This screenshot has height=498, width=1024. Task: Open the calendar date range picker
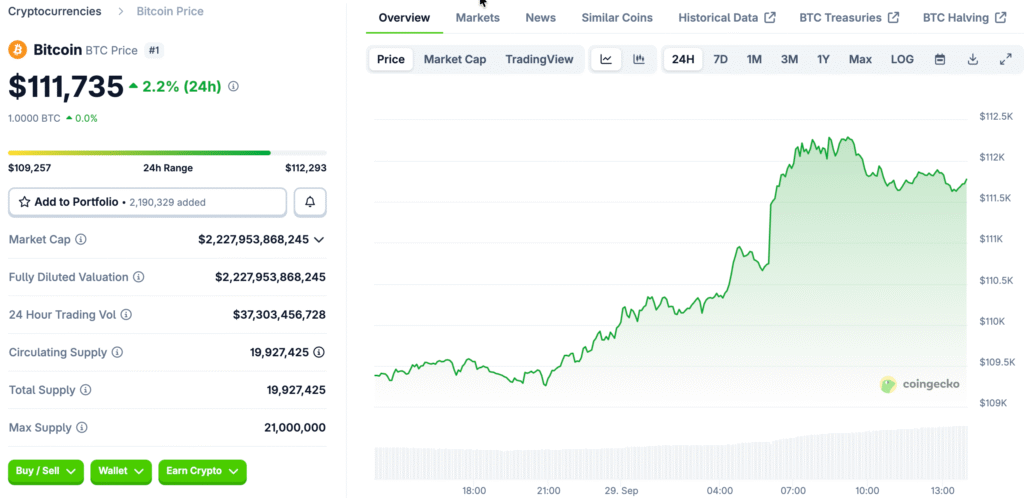(x=940, y=59)
